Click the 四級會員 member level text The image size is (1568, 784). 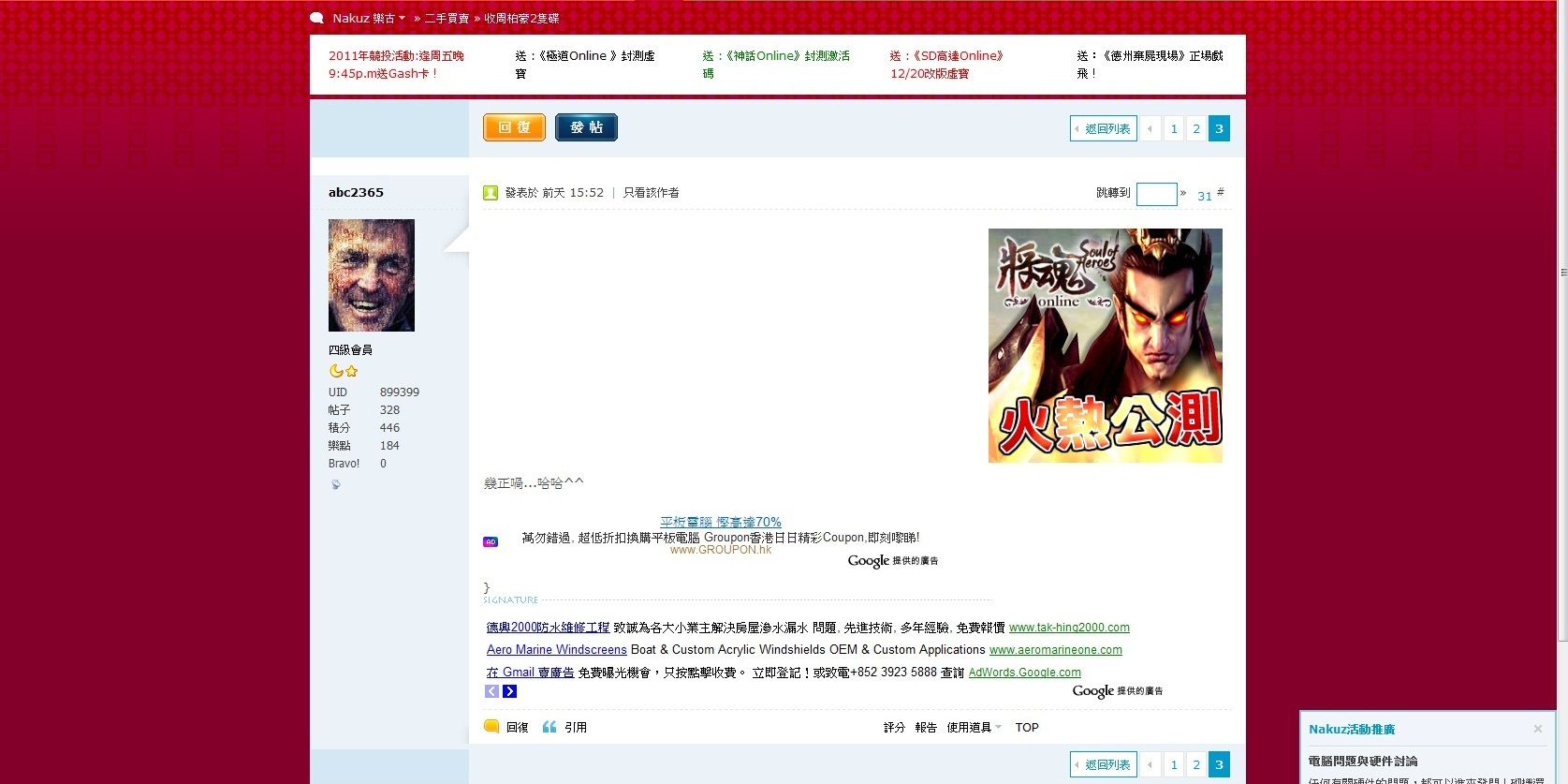pyautogui.click(x=350, y=349)
